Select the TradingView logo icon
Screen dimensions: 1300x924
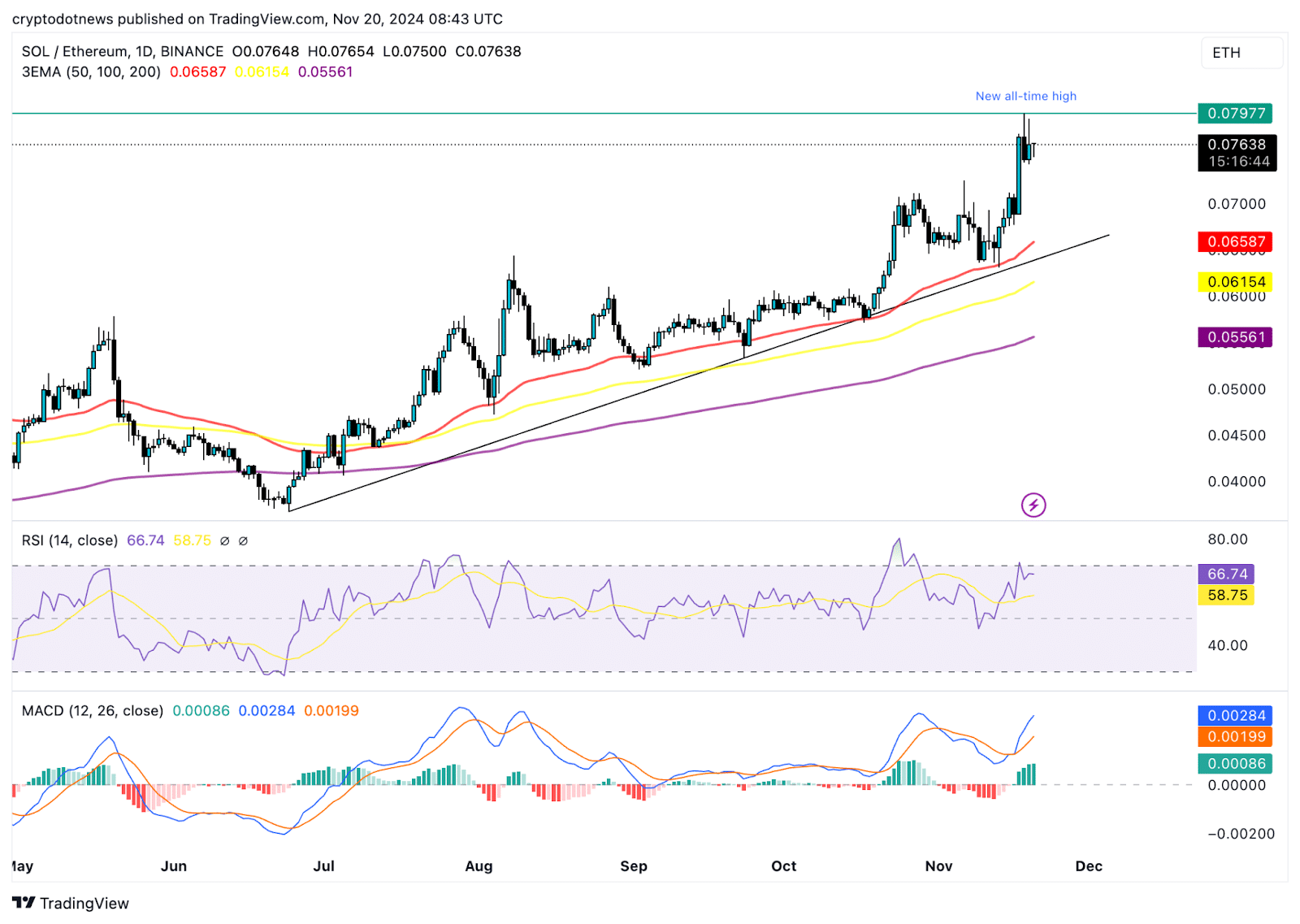pos(25,903)
